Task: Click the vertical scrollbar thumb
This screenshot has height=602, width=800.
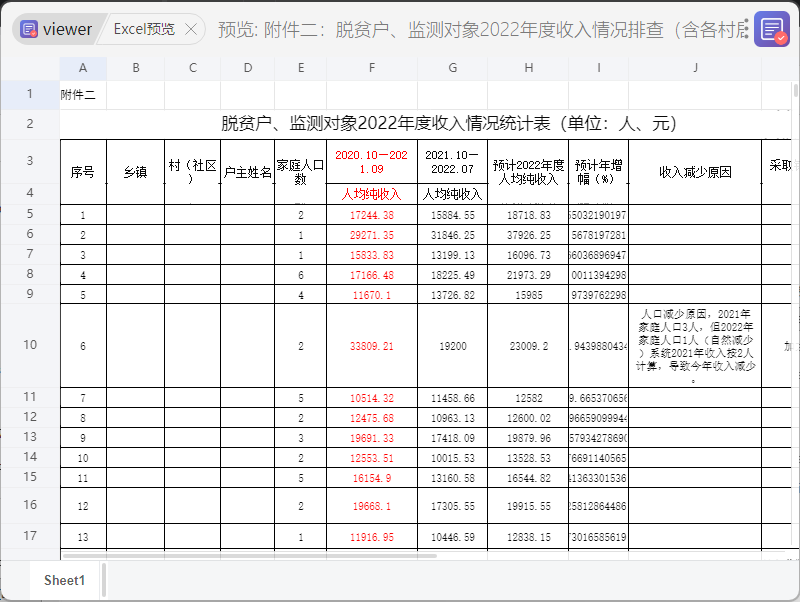Action: tap(796, 91)
